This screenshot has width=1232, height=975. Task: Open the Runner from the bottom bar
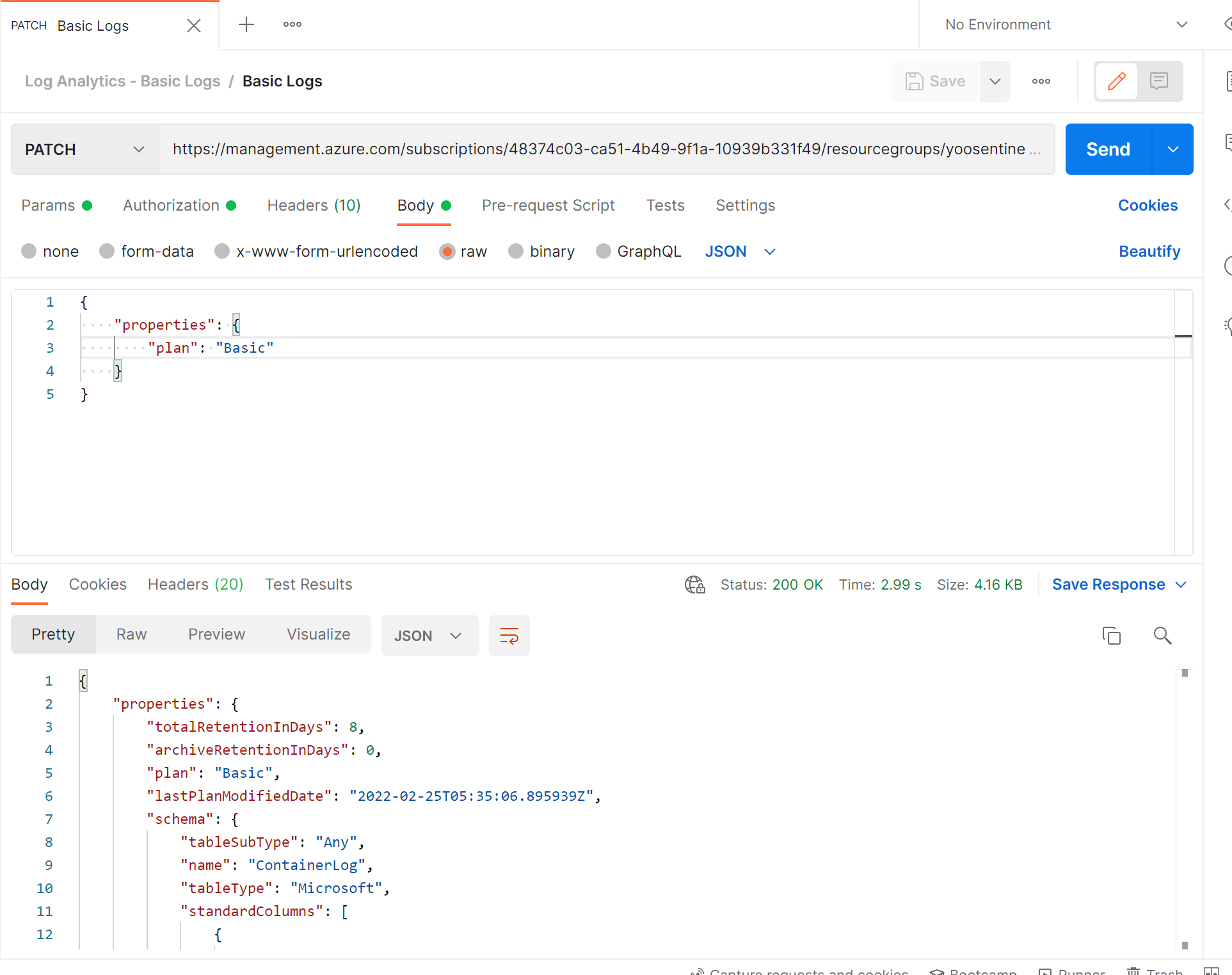tap(1073, 971)
